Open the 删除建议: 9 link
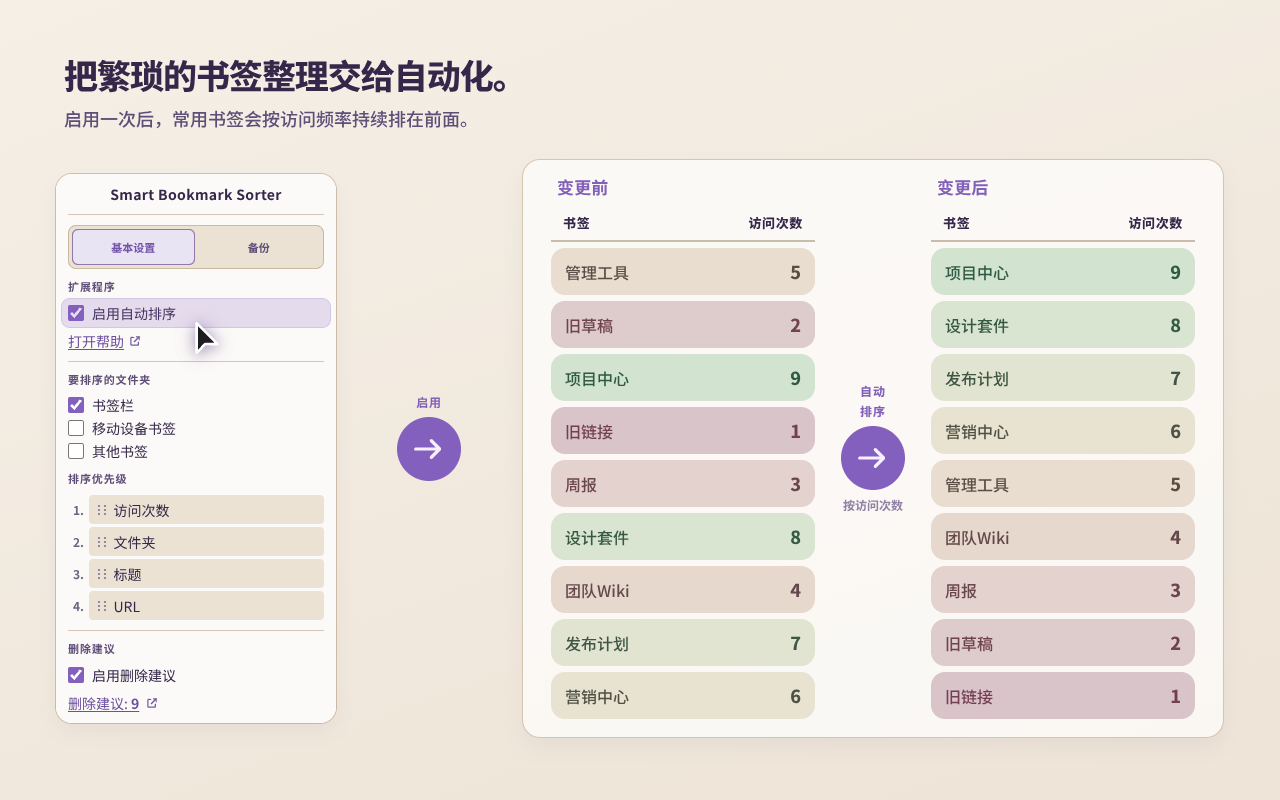 pyautogui.click(x=103, y=704)
